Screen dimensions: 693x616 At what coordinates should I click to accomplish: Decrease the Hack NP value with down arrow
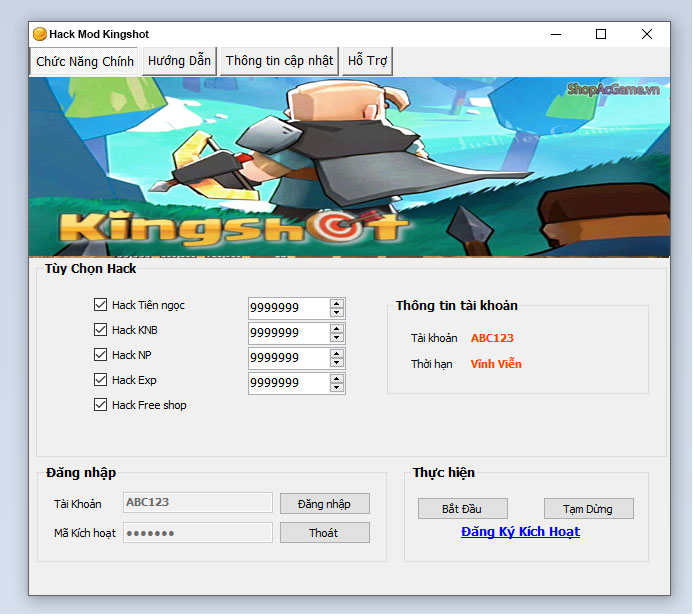coord(337,362)
